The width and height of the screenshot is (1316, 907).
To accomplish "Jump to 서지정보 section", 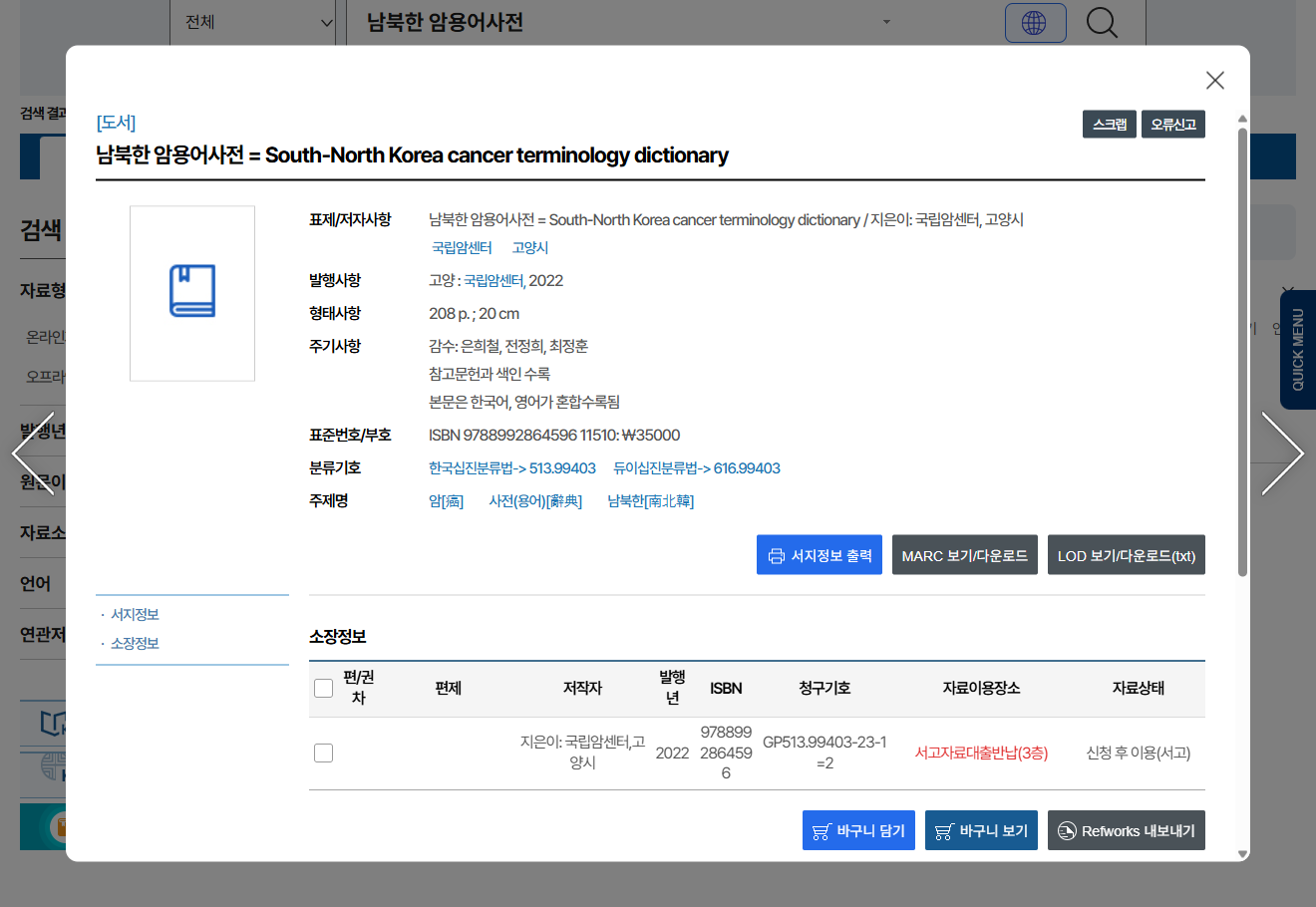I will pos(135,615).
